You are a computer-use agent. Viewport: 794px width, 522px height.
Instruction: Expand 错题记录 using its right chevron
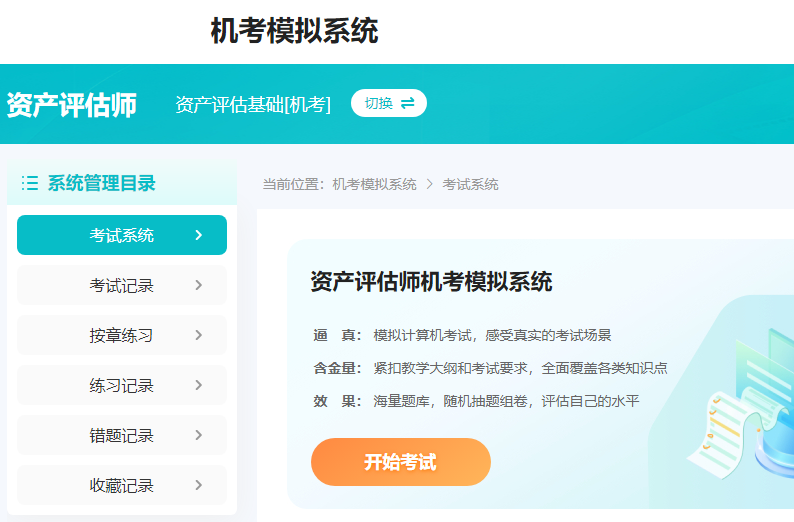click(x=198, y=435)
